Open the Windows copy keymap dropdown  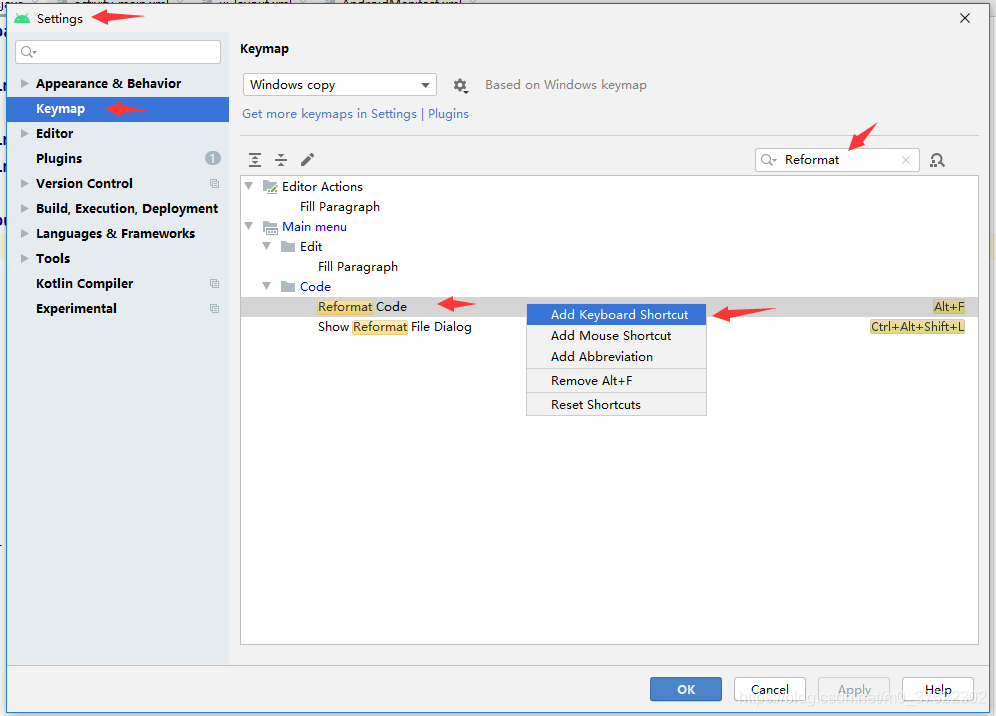click(339, 85)
